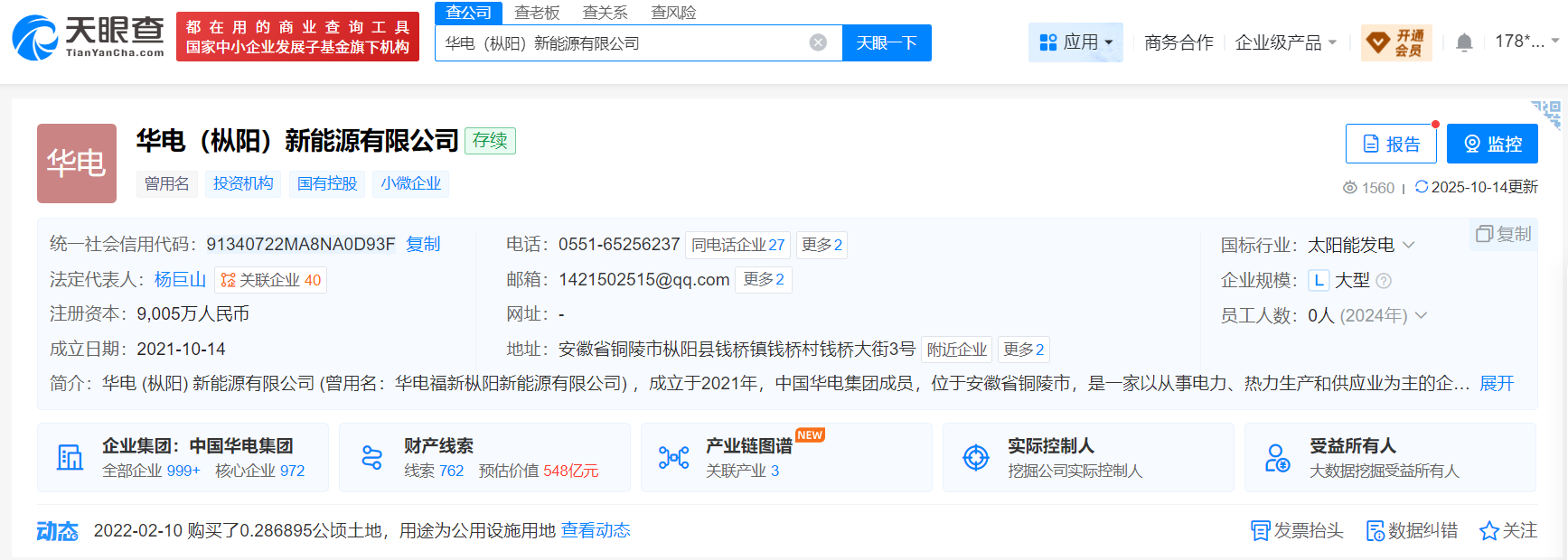Clear the search box with the X icon
The width and height of the screenshot is (1568, 560).
818,42
